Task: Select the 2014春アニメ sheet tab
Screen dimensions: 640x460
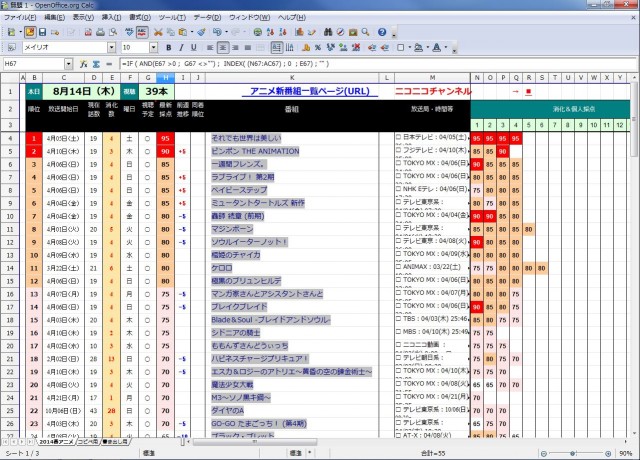Action: click(x=56, y=442)
